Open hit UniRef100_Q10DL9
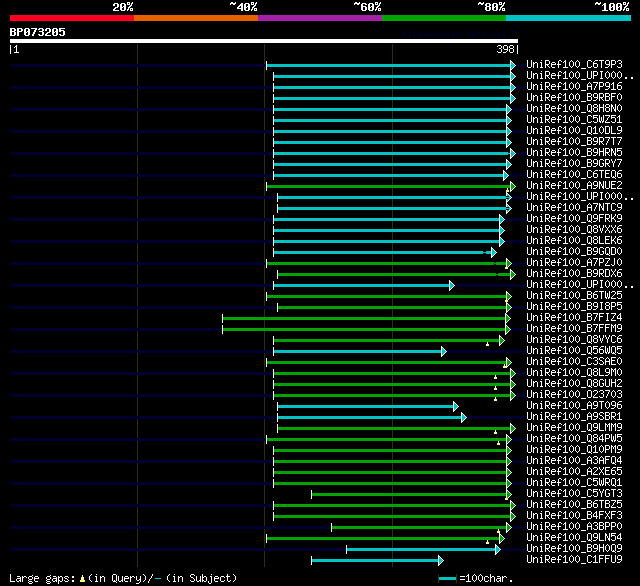640x586 pixels. [x=574, y=131]
